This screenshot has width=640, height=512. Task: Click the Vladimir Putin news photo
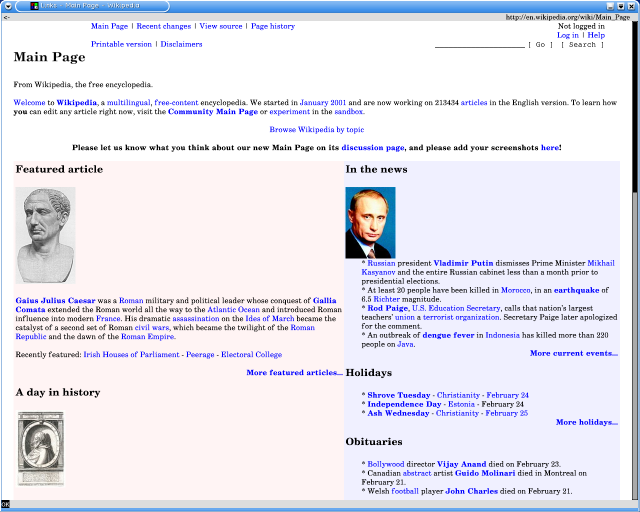[370, 222]
